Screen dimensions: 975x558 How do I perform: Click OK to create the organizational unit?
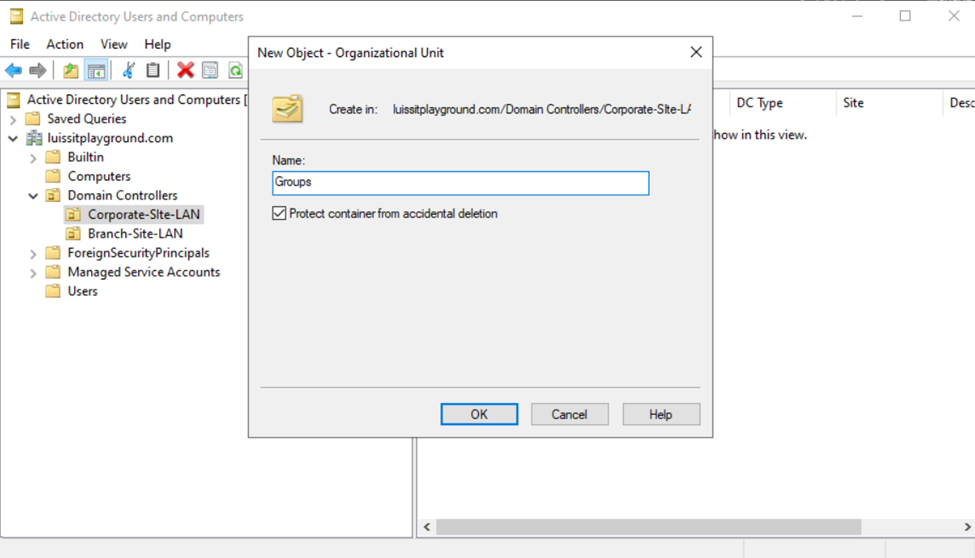coord(479,414)
